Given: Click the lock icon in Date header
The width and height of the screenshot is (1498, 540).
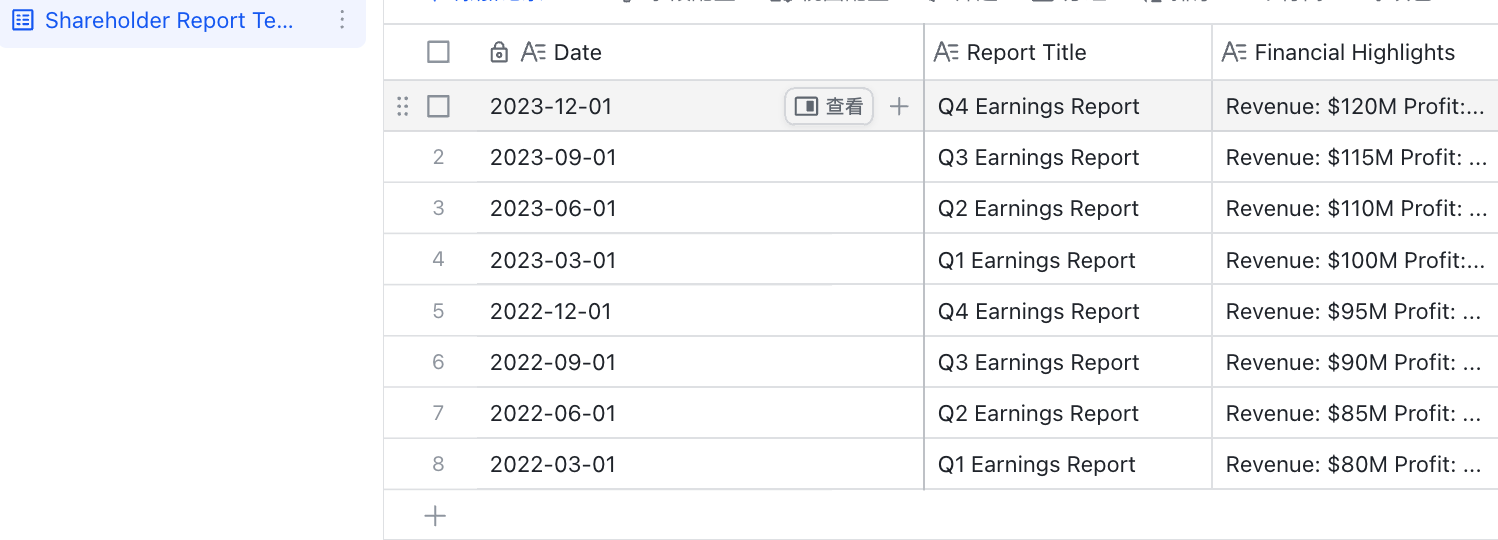Looking at the screenshot, I should 499,53.
